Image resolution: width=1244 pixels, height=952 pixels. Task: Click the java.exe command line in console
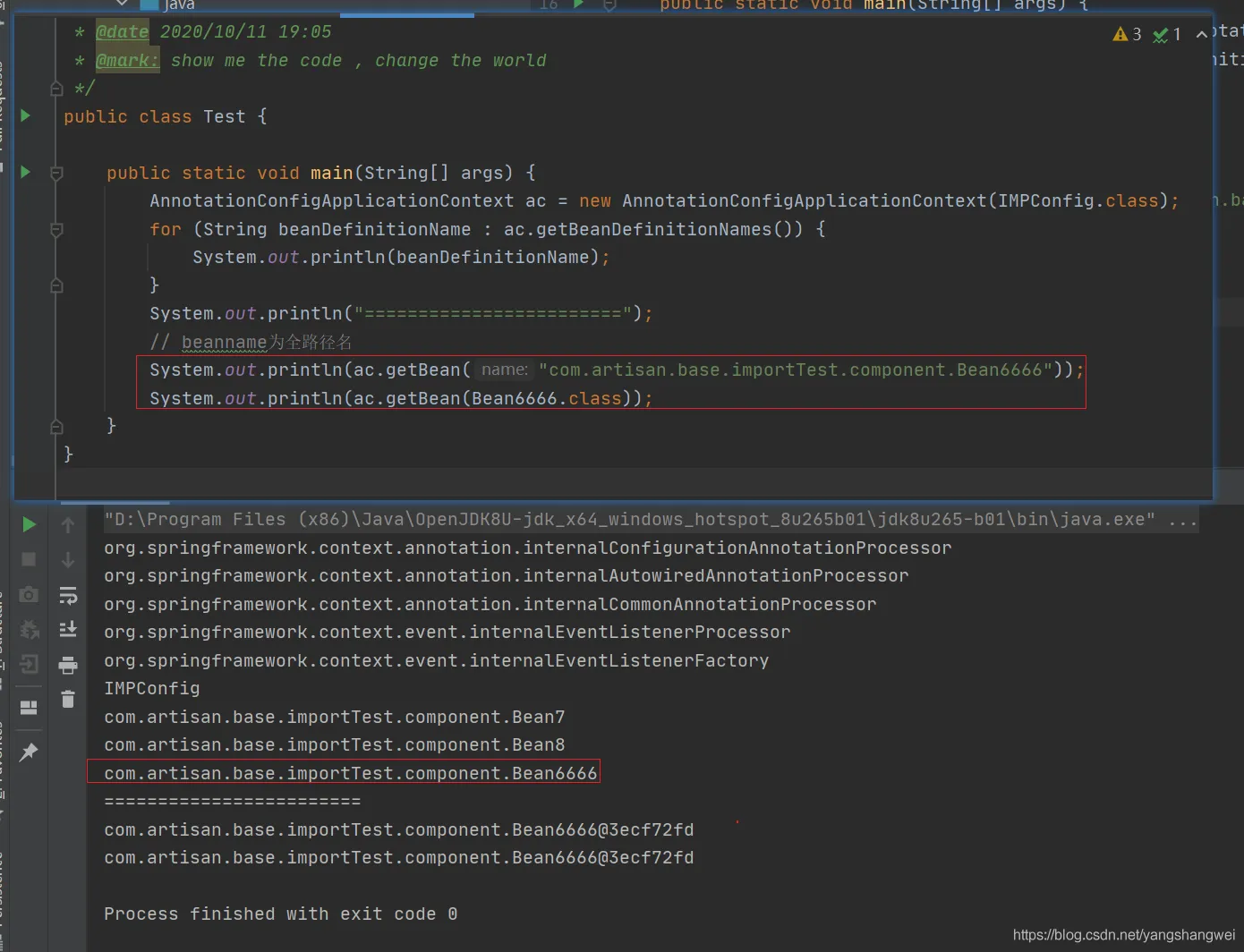coord(651,520)
